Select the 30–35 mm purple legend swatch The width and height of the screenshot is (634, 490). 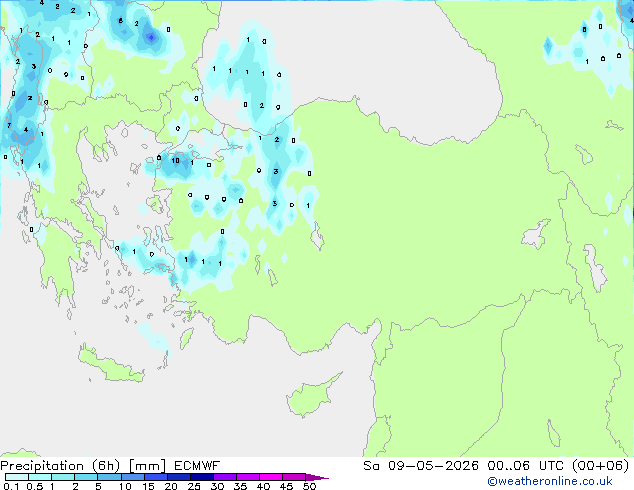click(225, 477)
